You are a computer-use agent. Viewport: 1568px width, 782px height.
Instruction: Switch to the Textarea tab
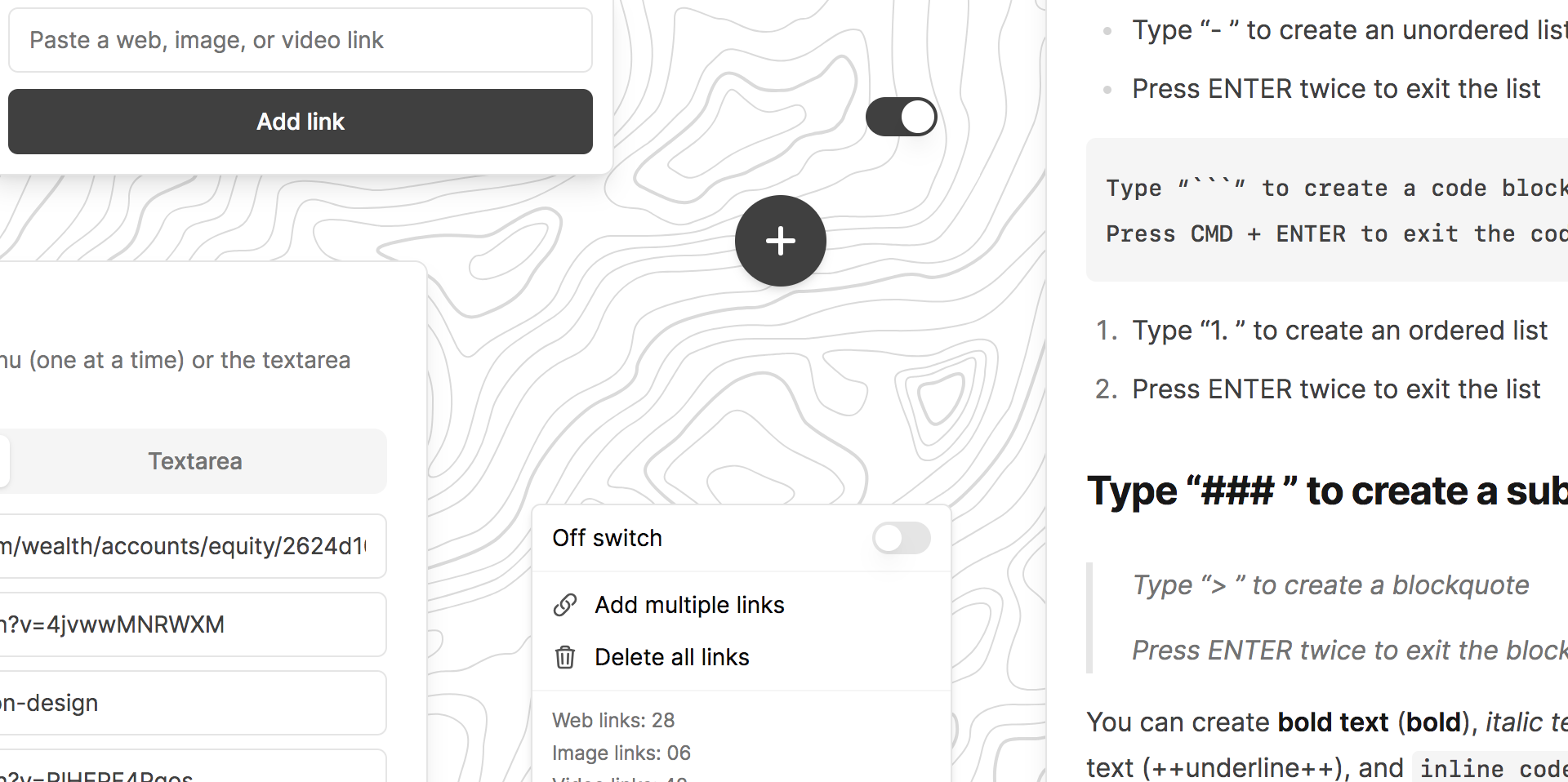pyautogui.click(x=195, y=461)
